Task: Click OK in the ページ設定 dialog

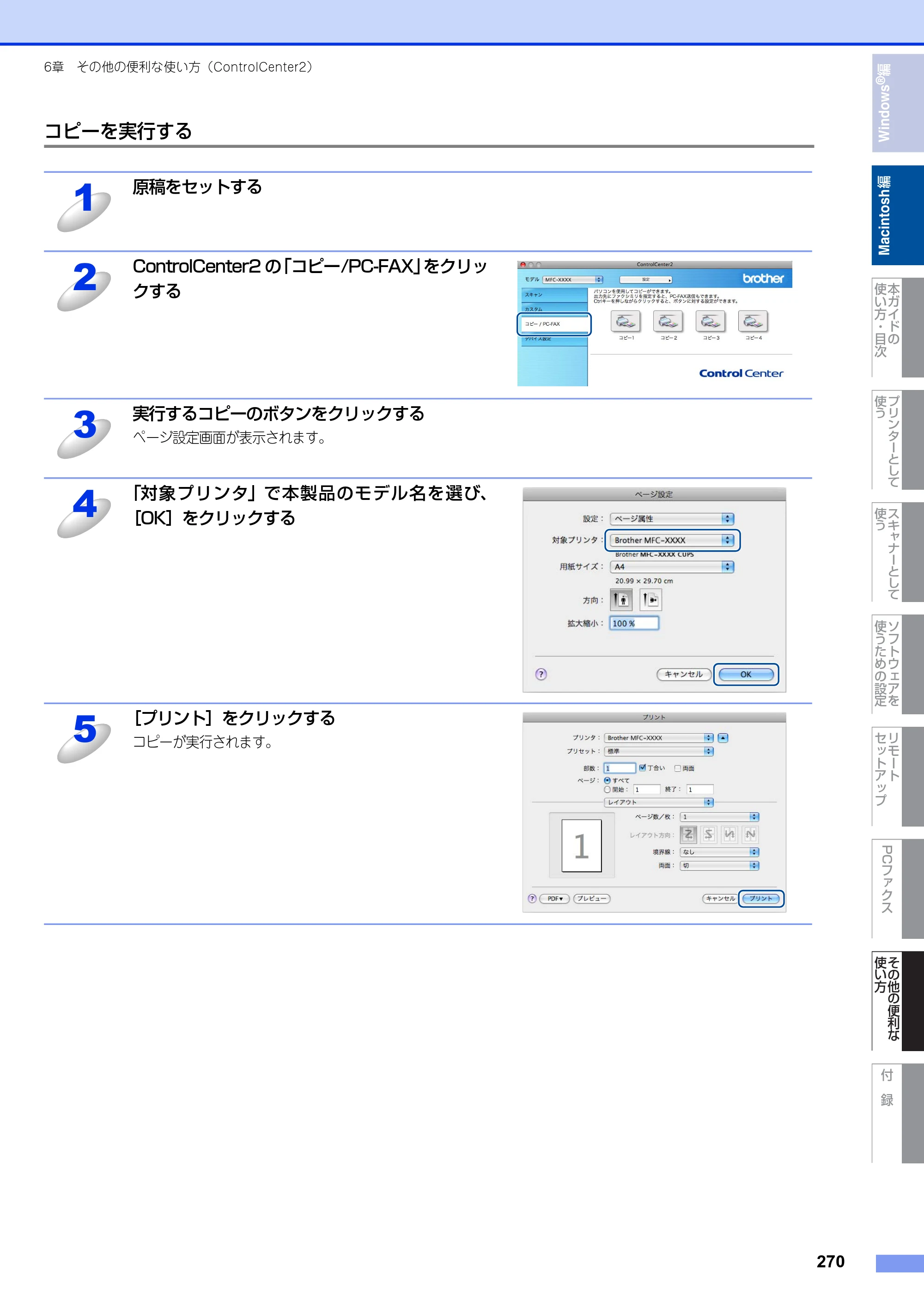Action: (x=746, y=675)
